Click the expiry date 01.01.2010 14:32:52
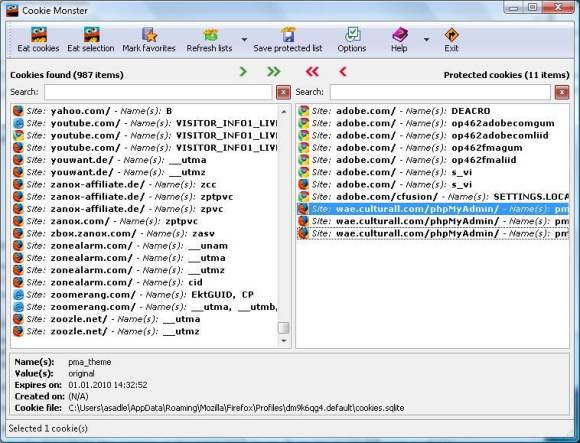Viewport: 580px width, 443px height. coord(108,385)
